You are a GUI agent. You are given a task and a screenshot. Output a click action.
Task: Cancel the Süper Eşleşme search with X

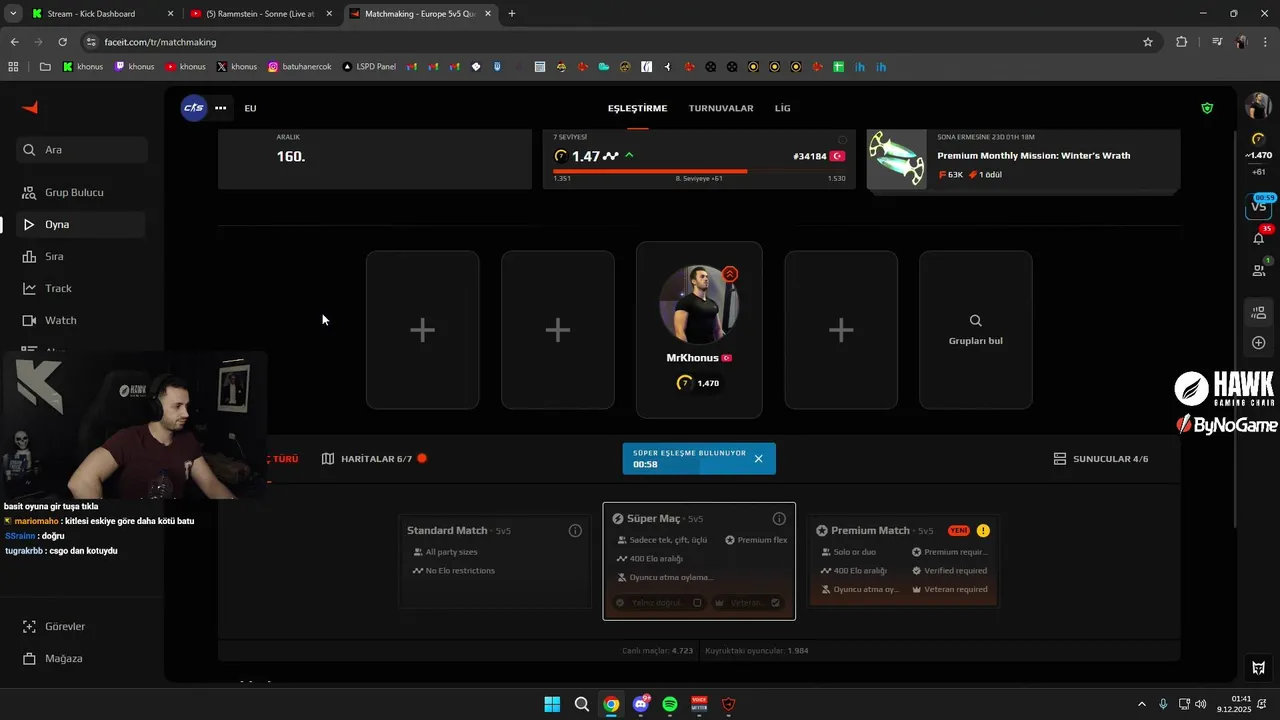(x=758, y=459)
